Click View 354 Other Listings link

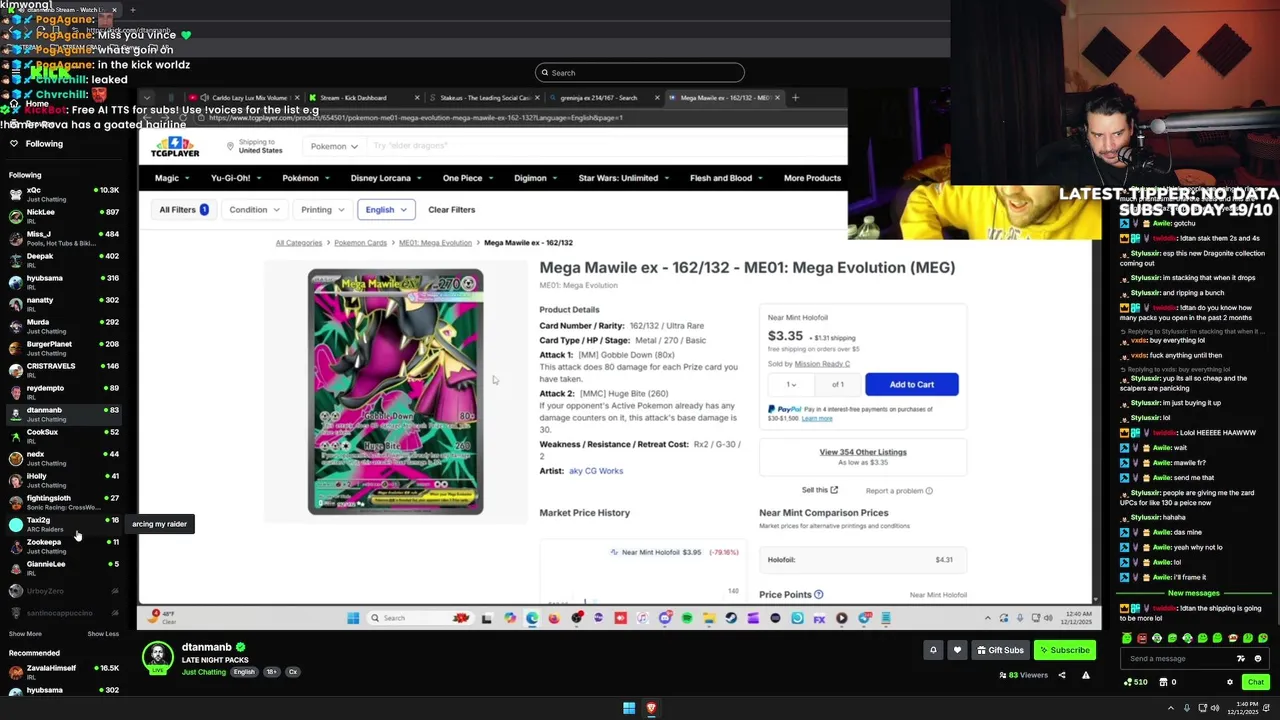pos(863,452)
